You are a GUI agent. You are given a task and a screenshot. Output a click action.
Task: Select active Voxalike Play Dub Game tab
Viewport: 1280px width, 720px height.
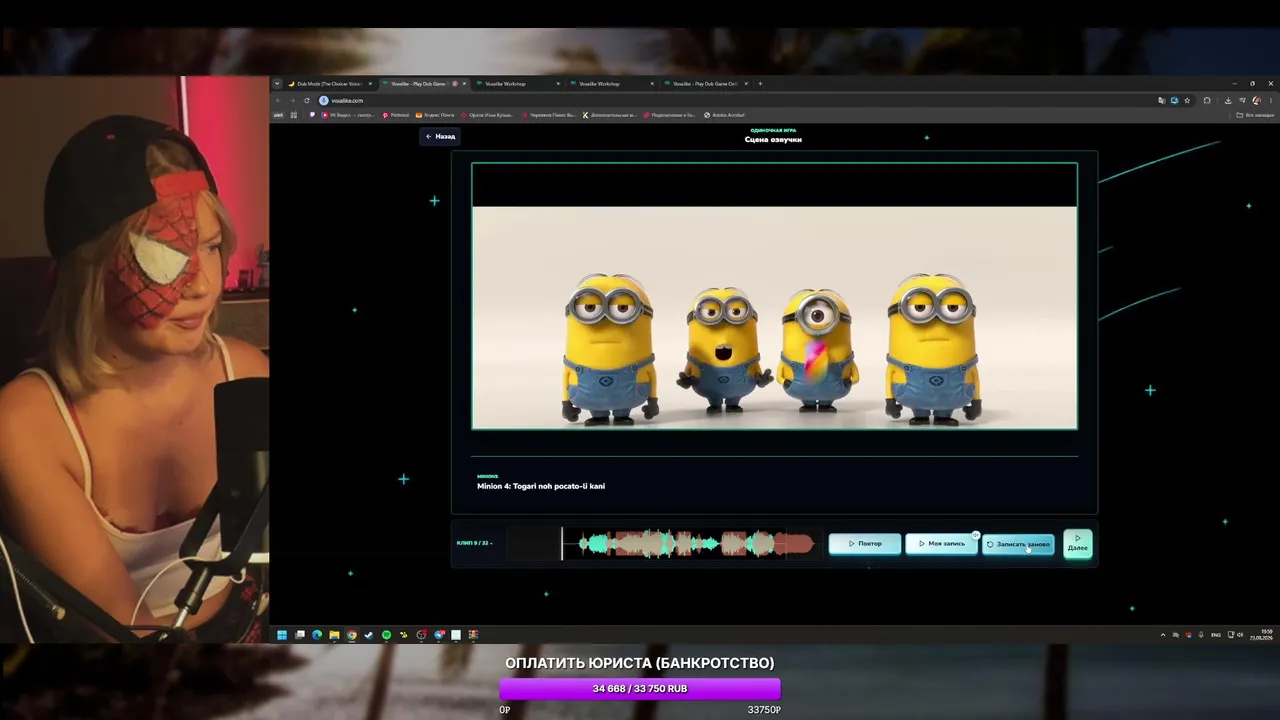[x=423, y=84]
